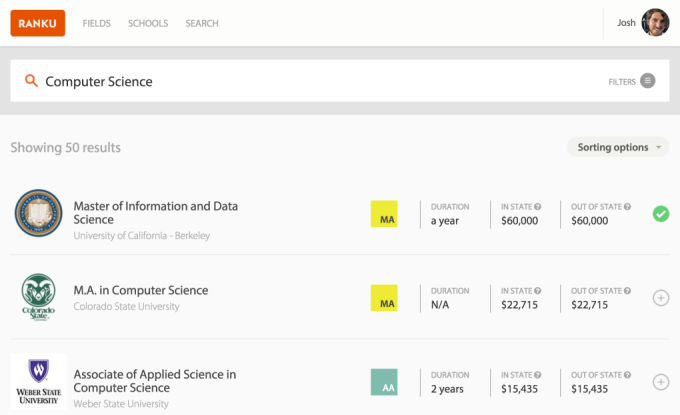This screenshot has width=680, height=415.
Task: Uncheck the green checkmark for Berkeley program
Action: (x=660, y=214)
